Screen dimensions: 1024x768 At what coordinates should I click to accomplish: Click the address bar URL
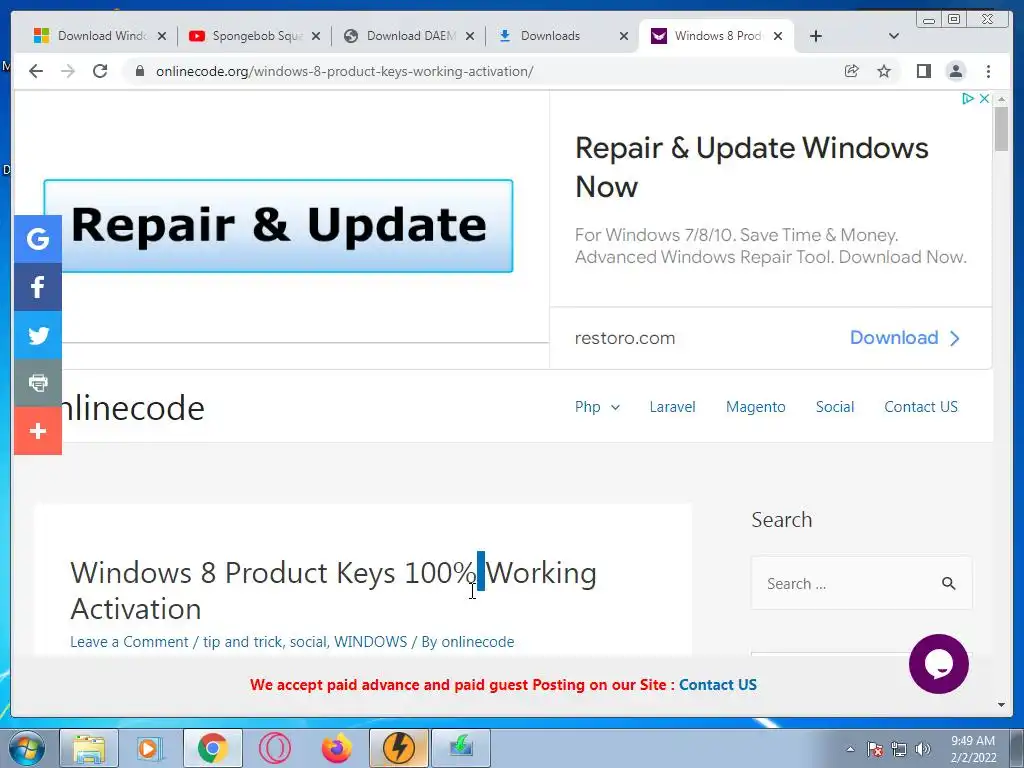[344, 71]
